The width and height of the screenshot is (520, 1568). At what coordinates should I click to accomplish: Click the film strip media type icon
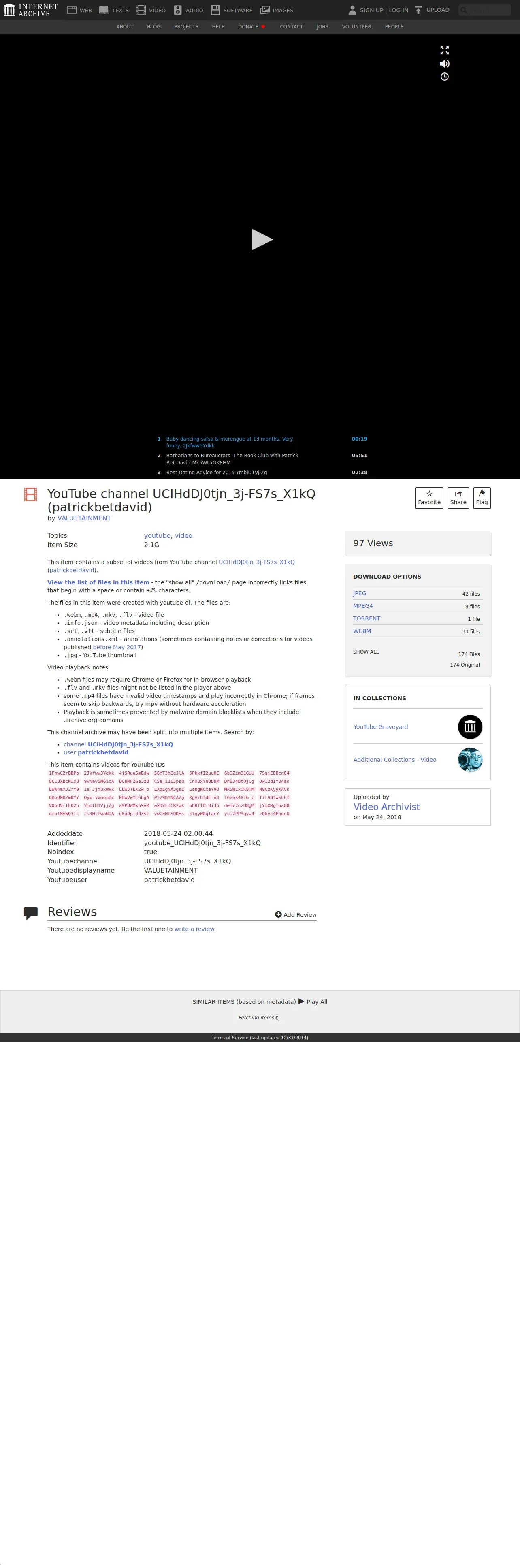point(30,494)
